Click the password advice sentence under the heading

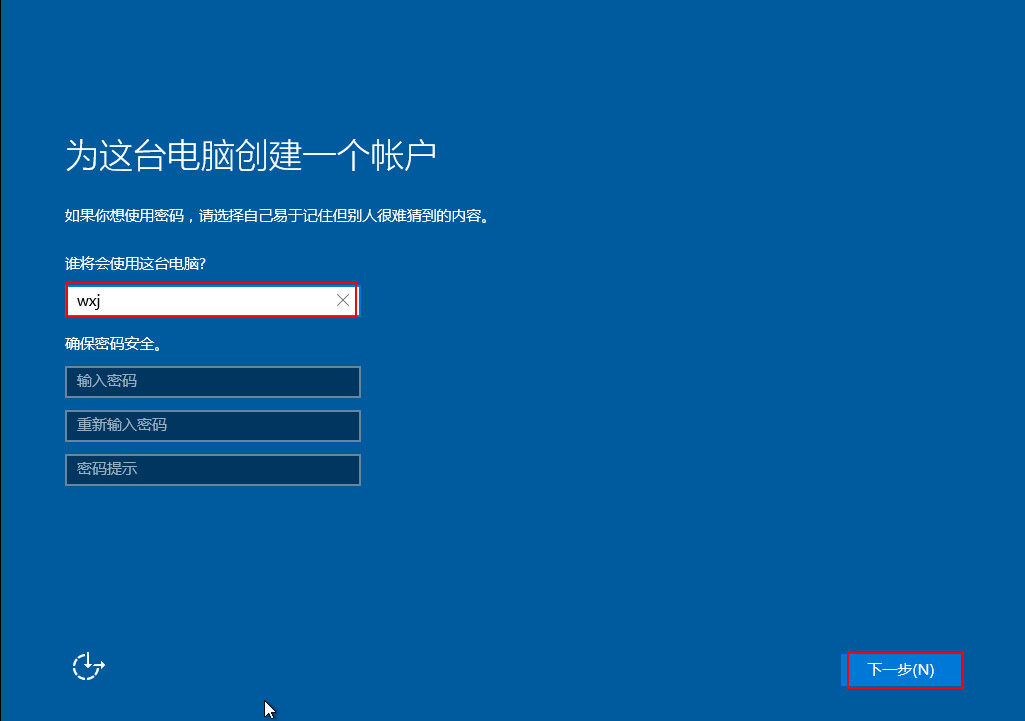[279, 216]
